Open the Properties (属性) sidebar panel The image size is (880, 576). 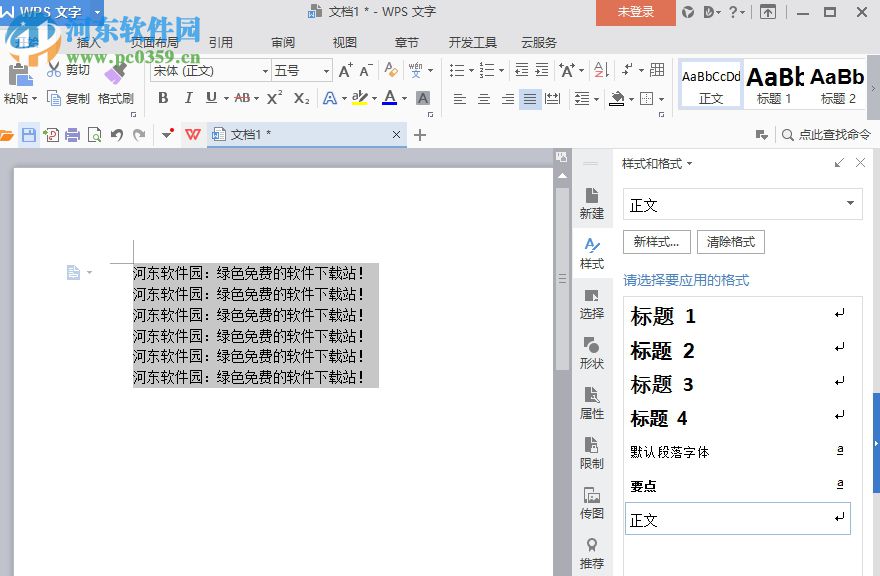[592, 403]
